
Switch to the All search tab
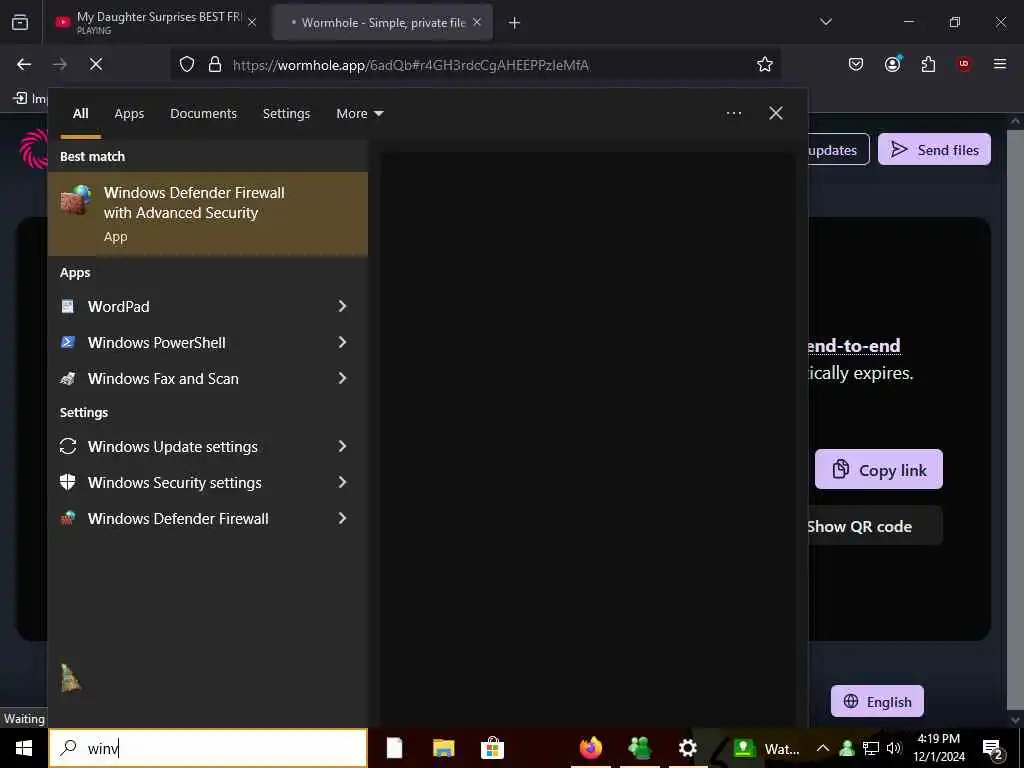coord(80,114)
